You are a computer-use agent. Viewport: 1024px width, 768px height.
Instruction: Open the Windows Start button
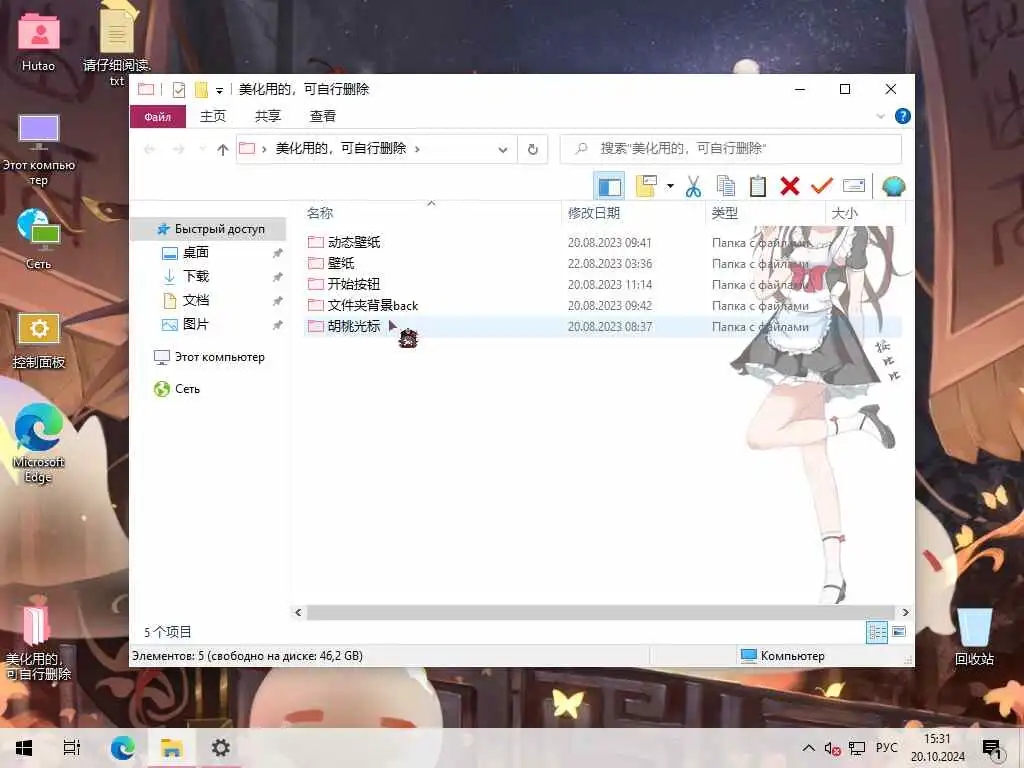[x=24, y=748]
